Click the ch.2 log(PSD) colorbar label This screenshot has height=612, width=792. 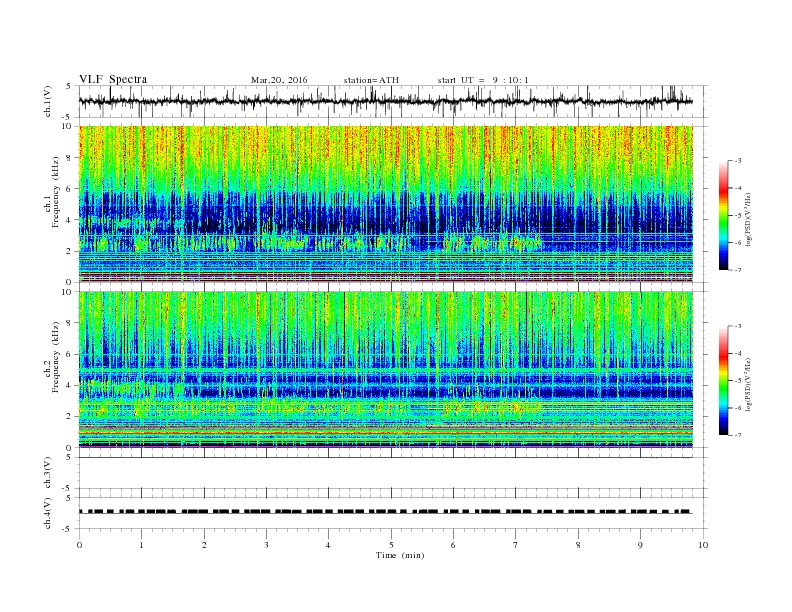pos(747,383)
